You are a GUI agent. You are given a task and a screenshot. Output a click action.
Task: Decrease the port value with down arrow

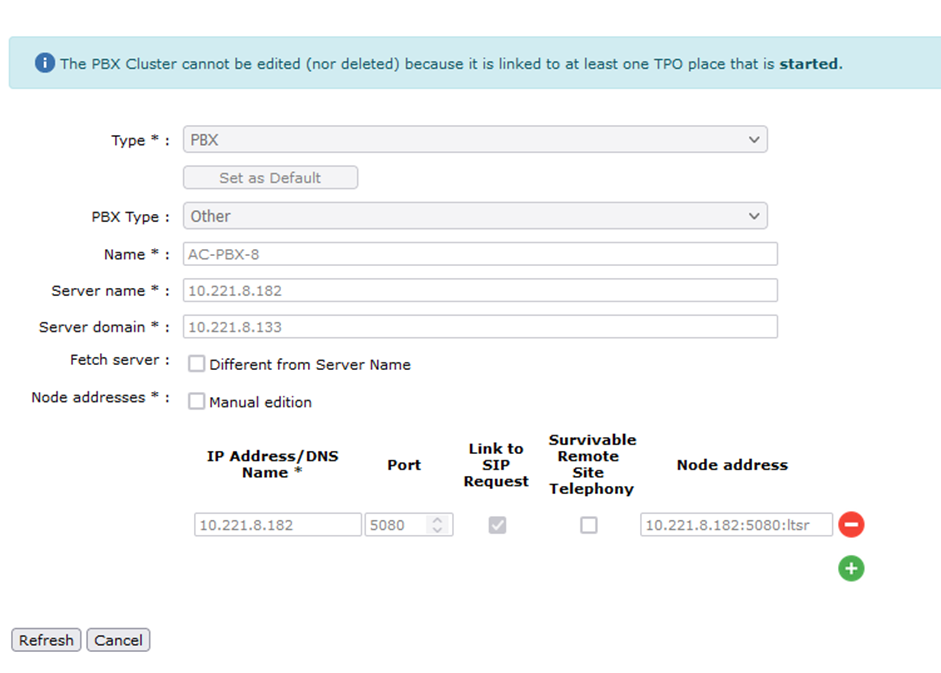[x=437, y=530]
